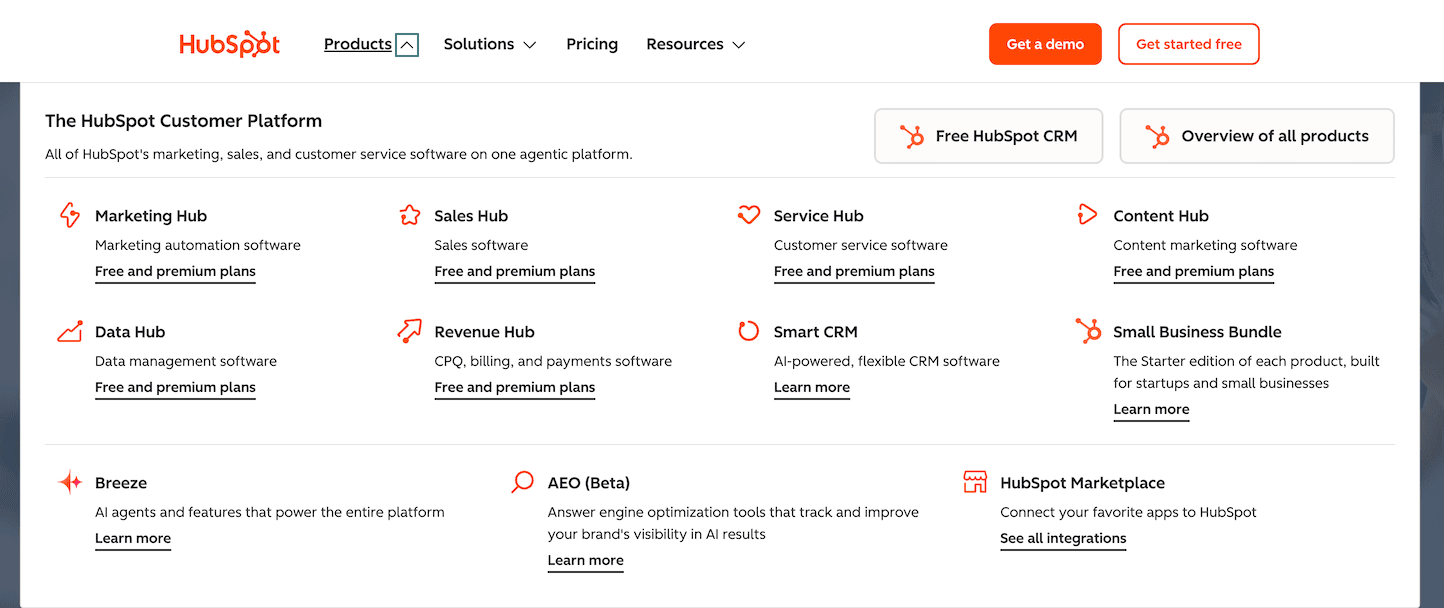Click 'CPQ, billing, and payments software' text
This screenshot has width=1444, height=608.
click(x=554, y=361)
